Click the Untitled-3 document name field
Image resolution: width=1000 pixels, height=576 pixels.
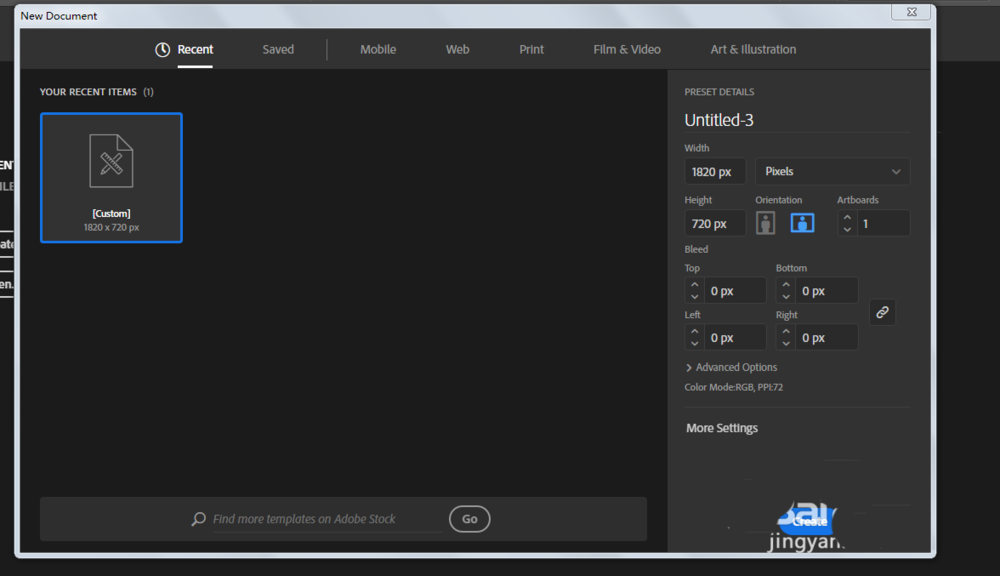(x=797, y=120)
